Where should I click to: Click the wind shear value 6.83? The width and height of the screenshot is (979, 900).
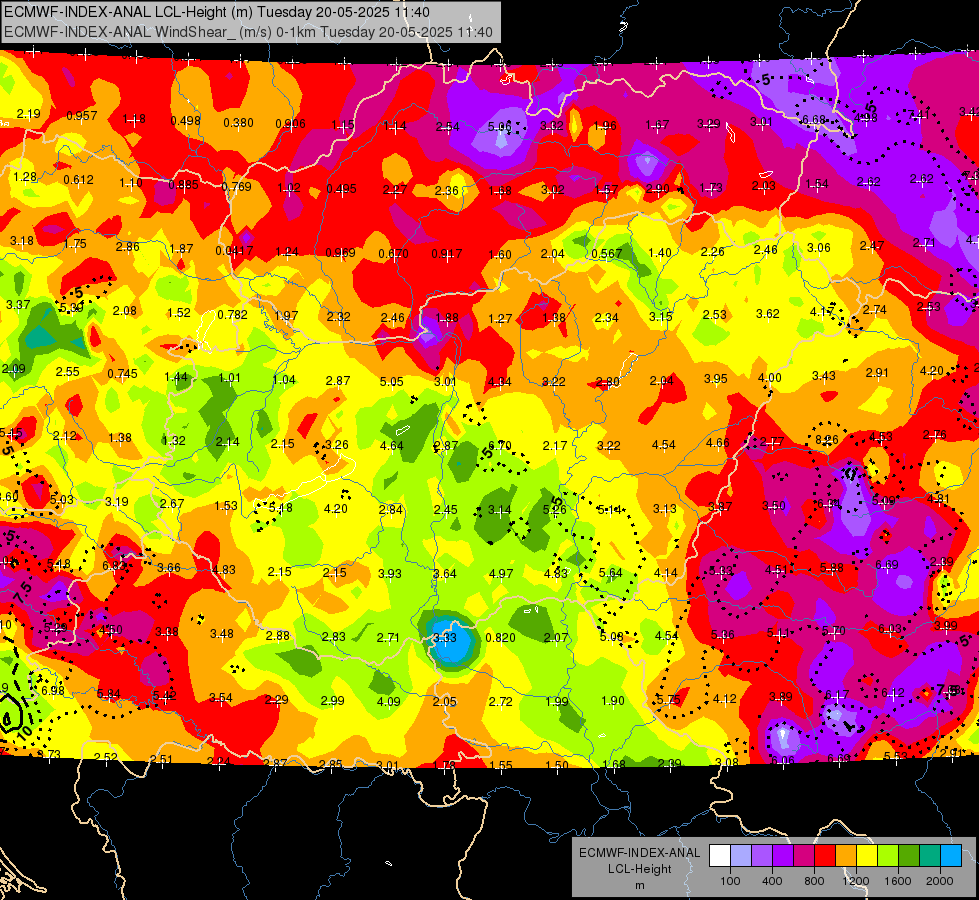[114, 566]
